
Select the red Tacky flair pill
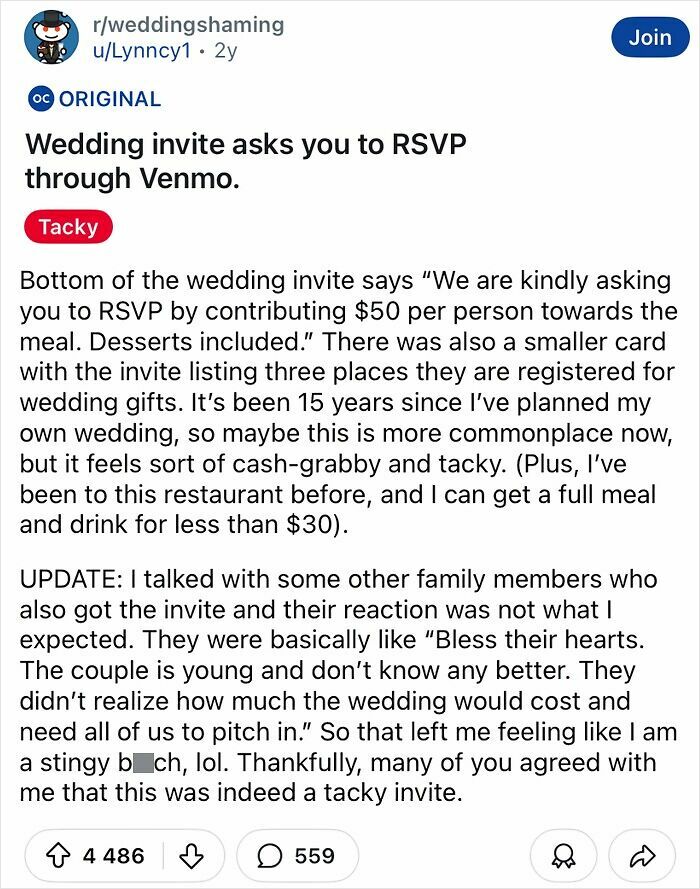pos(67,226)
